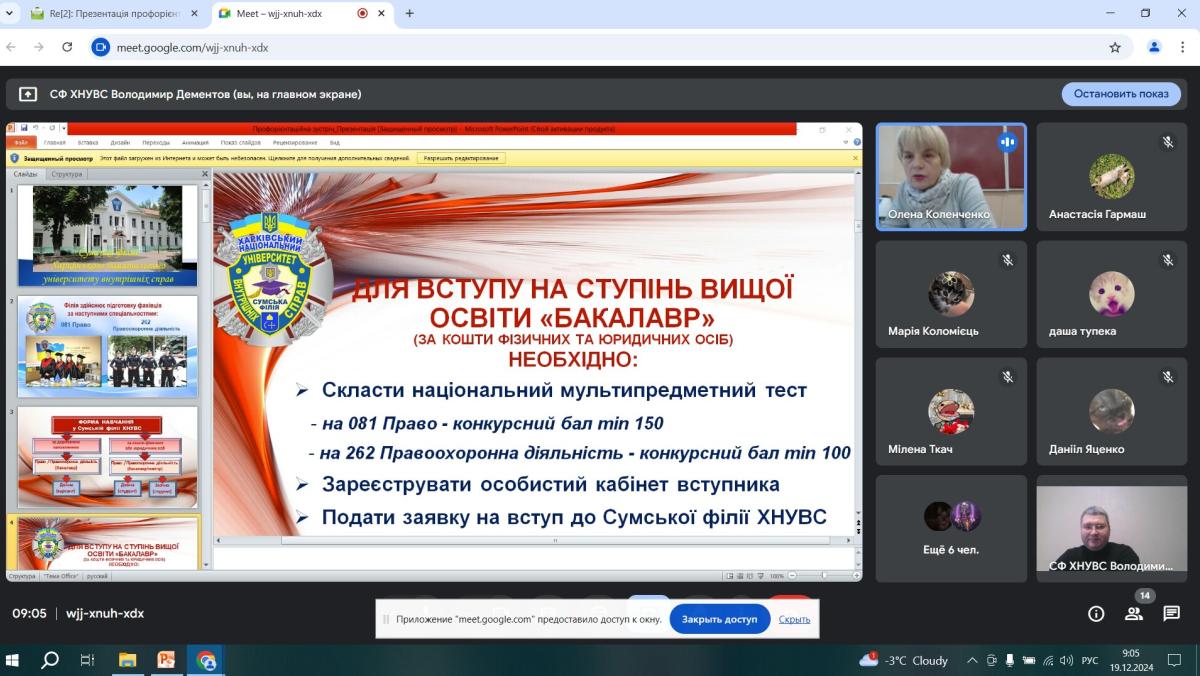Adjust the PowerPoint zoom slider in status bar

pos(825,576)
